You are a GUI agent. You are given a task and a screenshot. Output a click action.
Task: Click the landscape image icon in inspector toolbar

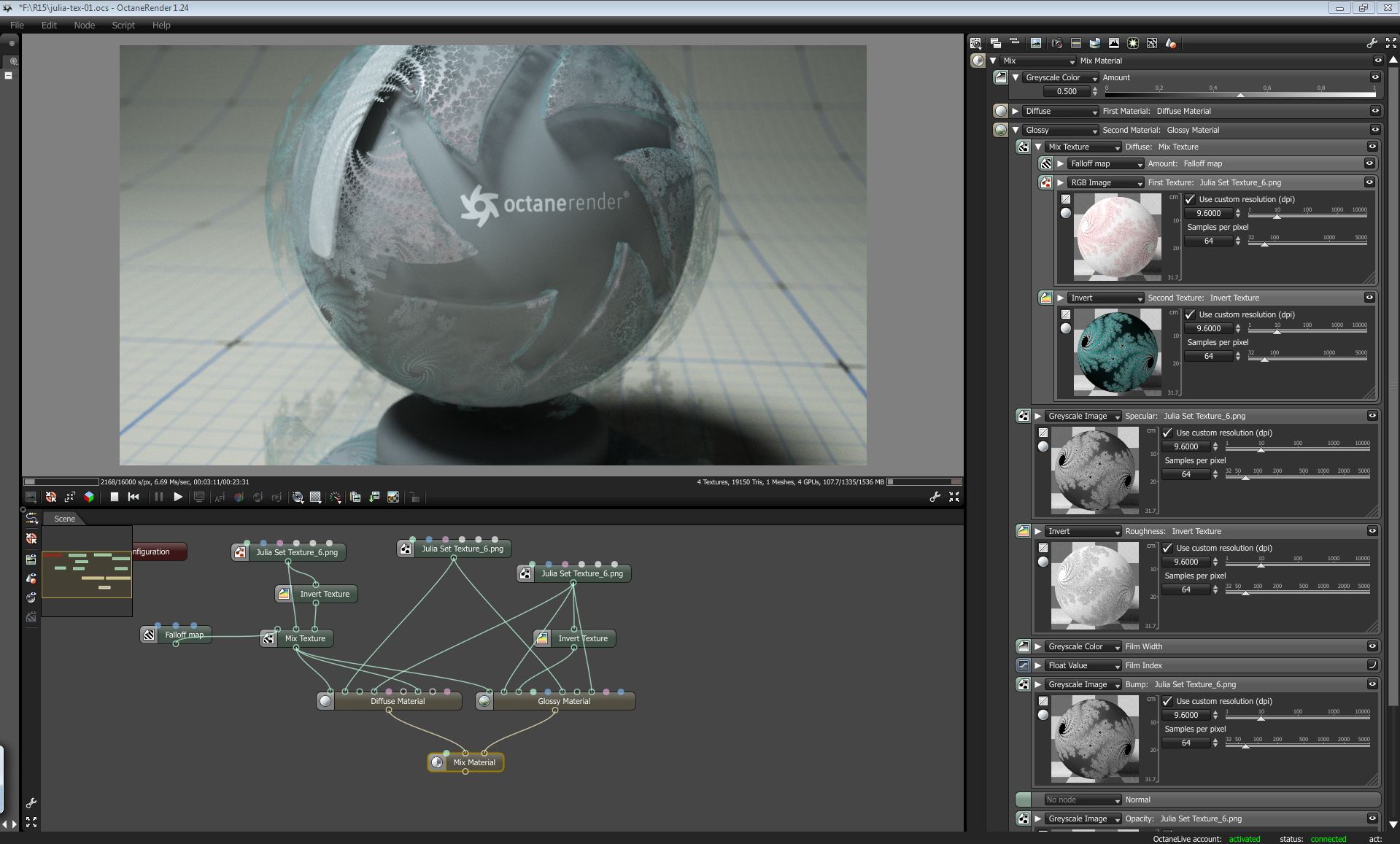tap(1036, 43)
